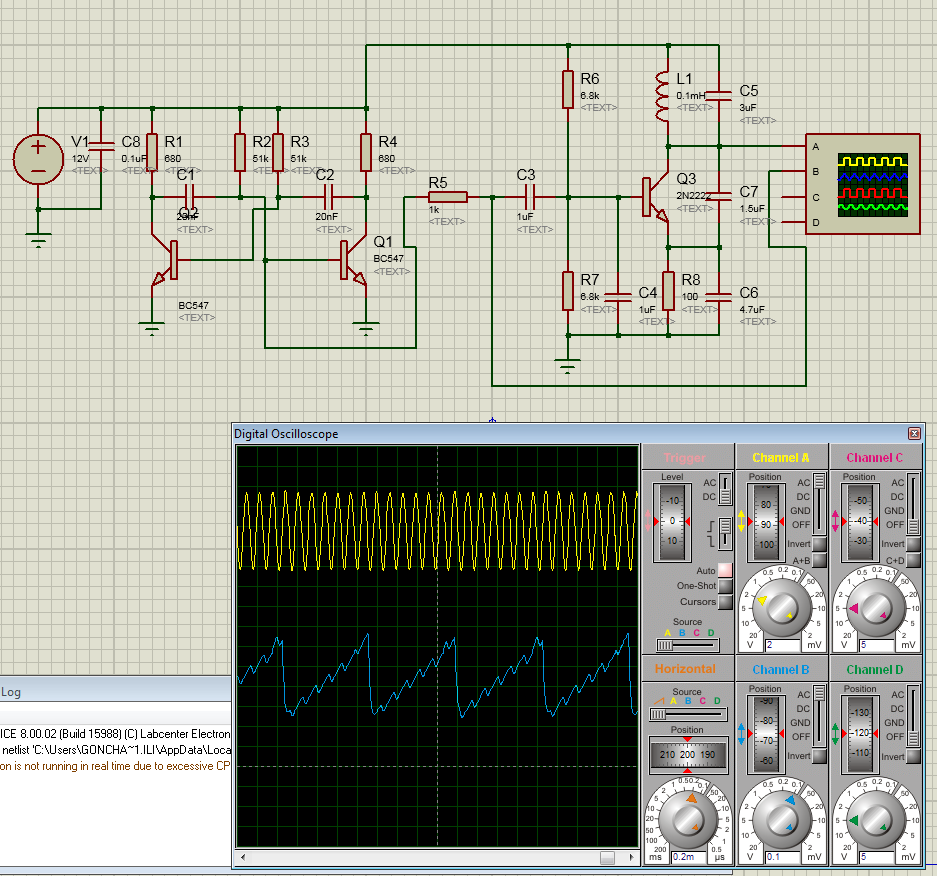The width and height of the screenshot is (937, 876).
Task: Click the Channel B voltage scale knob
Action: coord(781,819)
